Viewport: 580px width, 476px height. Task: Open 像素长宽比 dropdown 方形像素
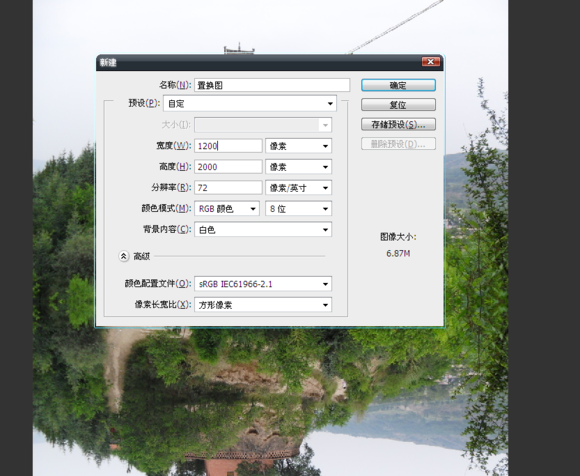click(263, 305)
